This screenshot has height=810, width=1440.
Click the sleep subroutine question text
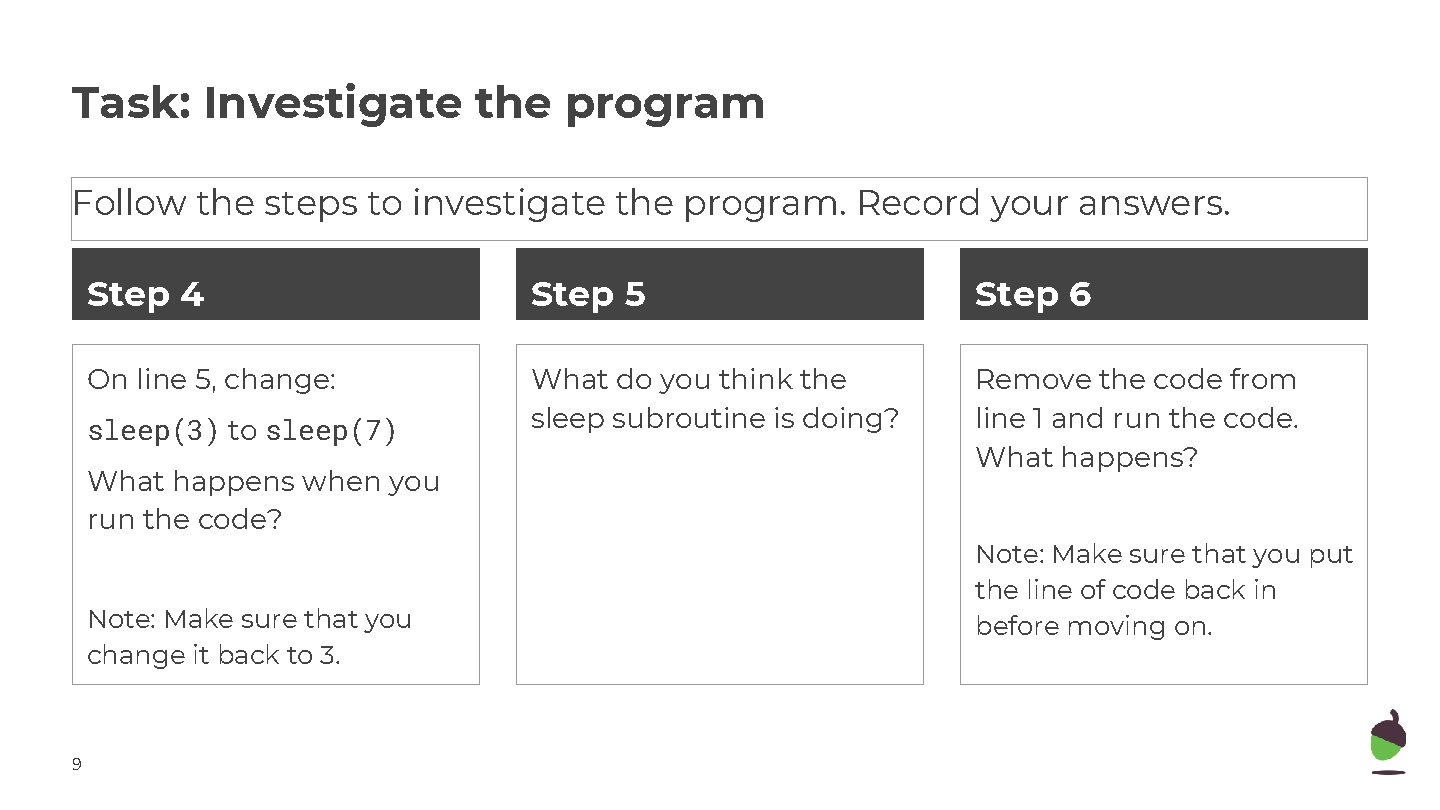[715, 399]
